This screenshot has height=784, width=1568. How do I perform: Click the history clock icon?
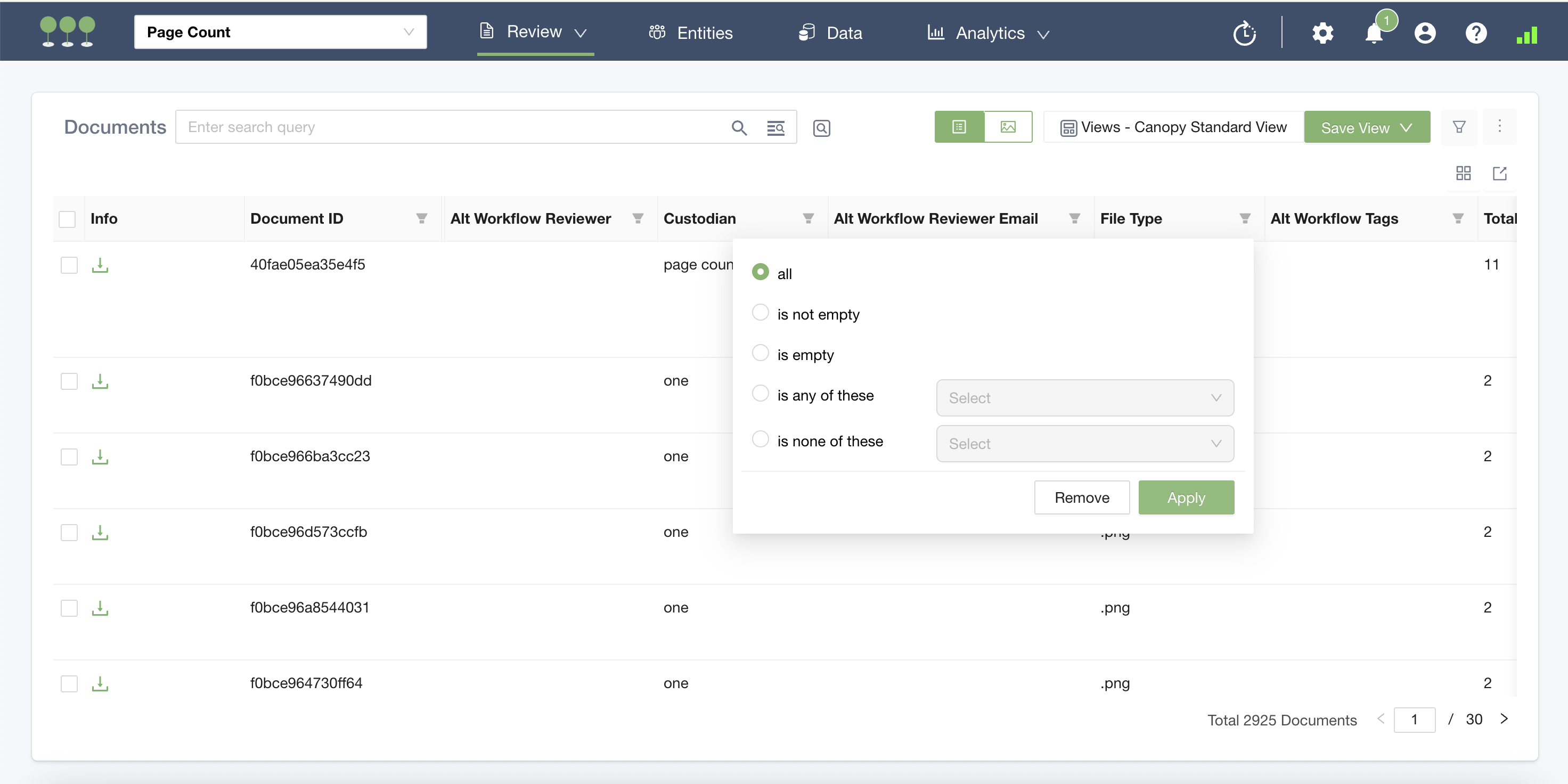1244,33
